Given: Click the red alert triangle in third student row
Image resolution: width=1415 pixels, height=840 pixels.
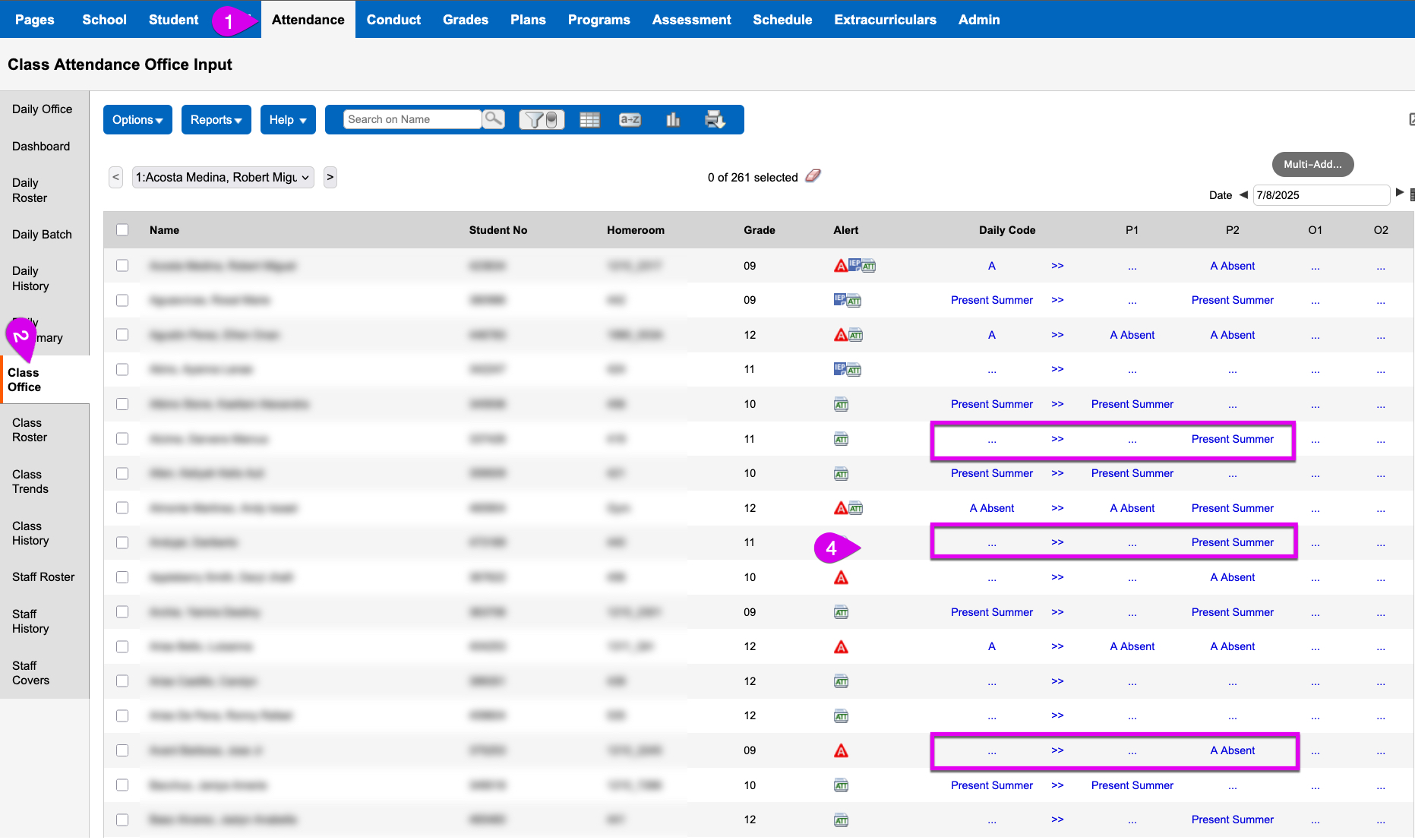Looking at the screenshot, I should (x=841, y=335).
